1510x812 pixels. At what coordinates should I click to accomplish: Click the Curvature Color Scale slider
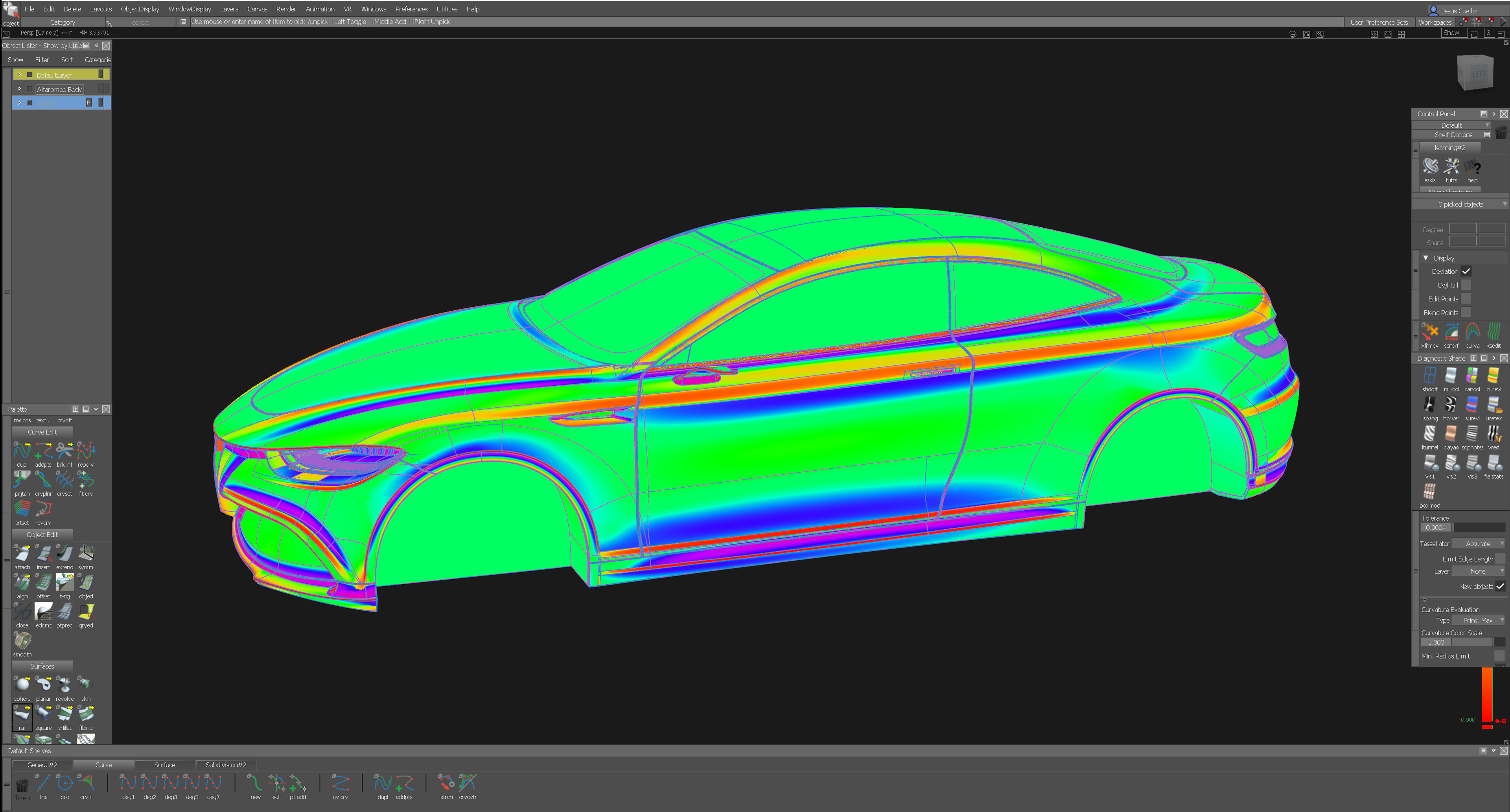(x=1477, y=642)
